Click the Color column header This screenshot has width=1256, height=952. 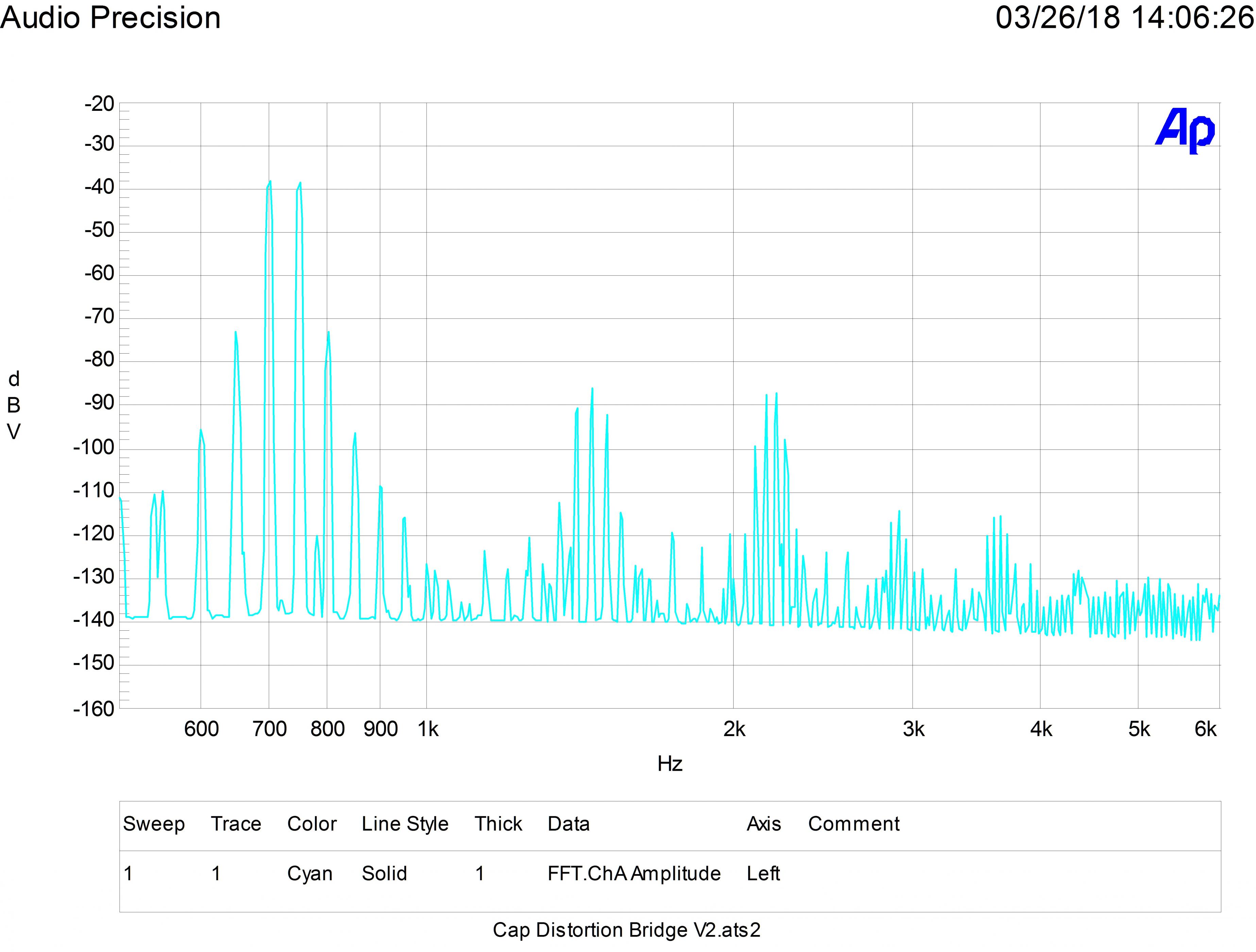[x=312, y=824]
